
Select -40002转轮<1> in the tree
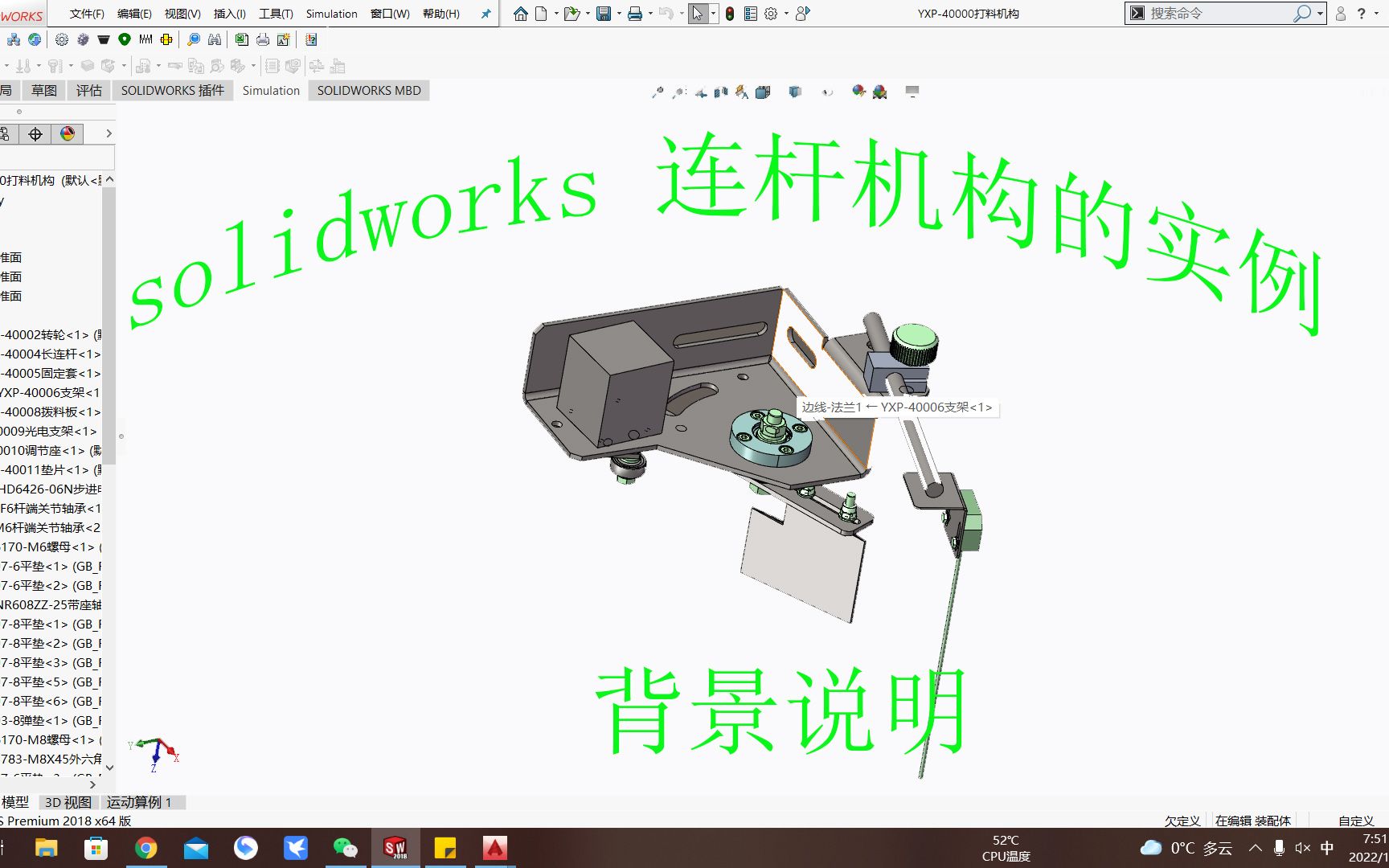(51, 334)
